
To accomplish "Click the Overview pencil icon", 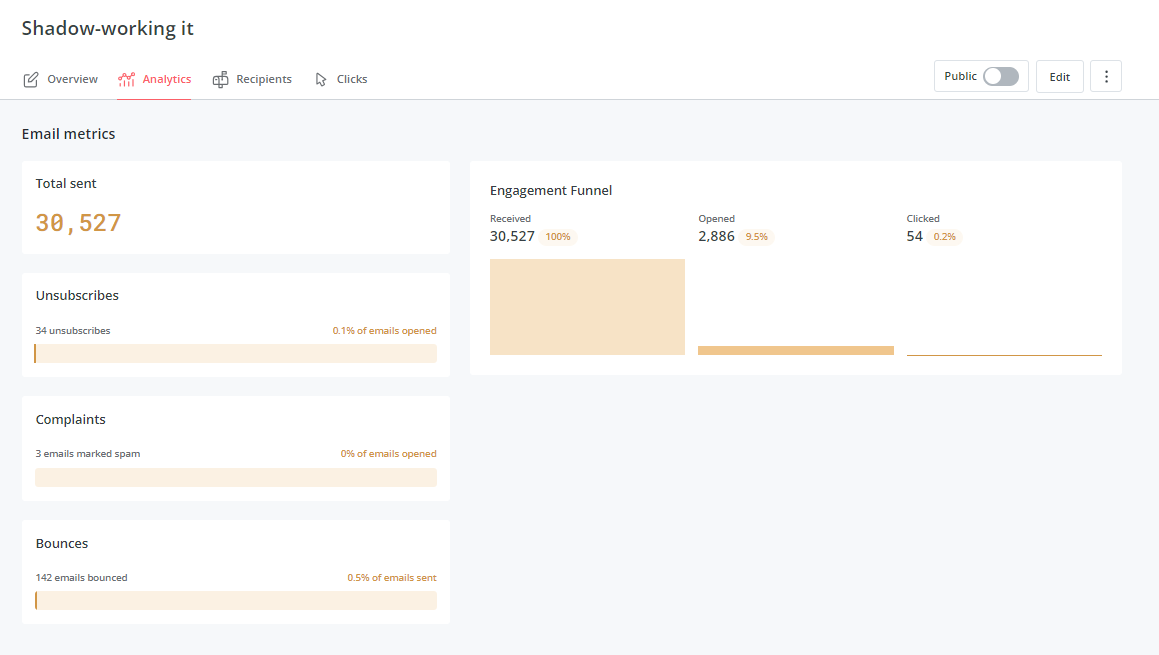I will [29, 78].
